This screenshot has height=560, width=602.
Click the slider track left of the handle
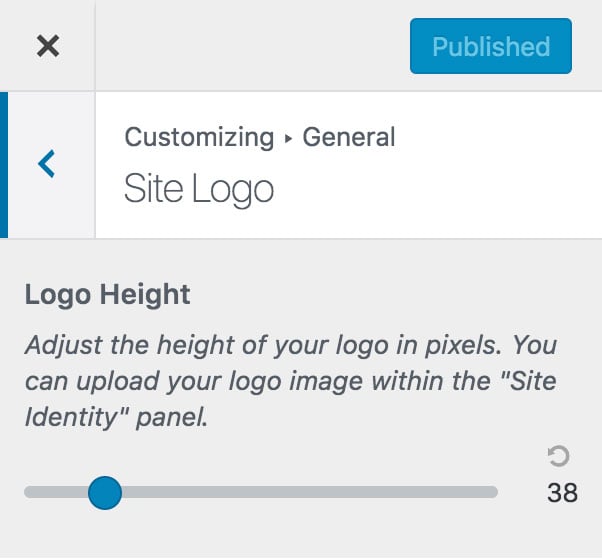point(56,492)
